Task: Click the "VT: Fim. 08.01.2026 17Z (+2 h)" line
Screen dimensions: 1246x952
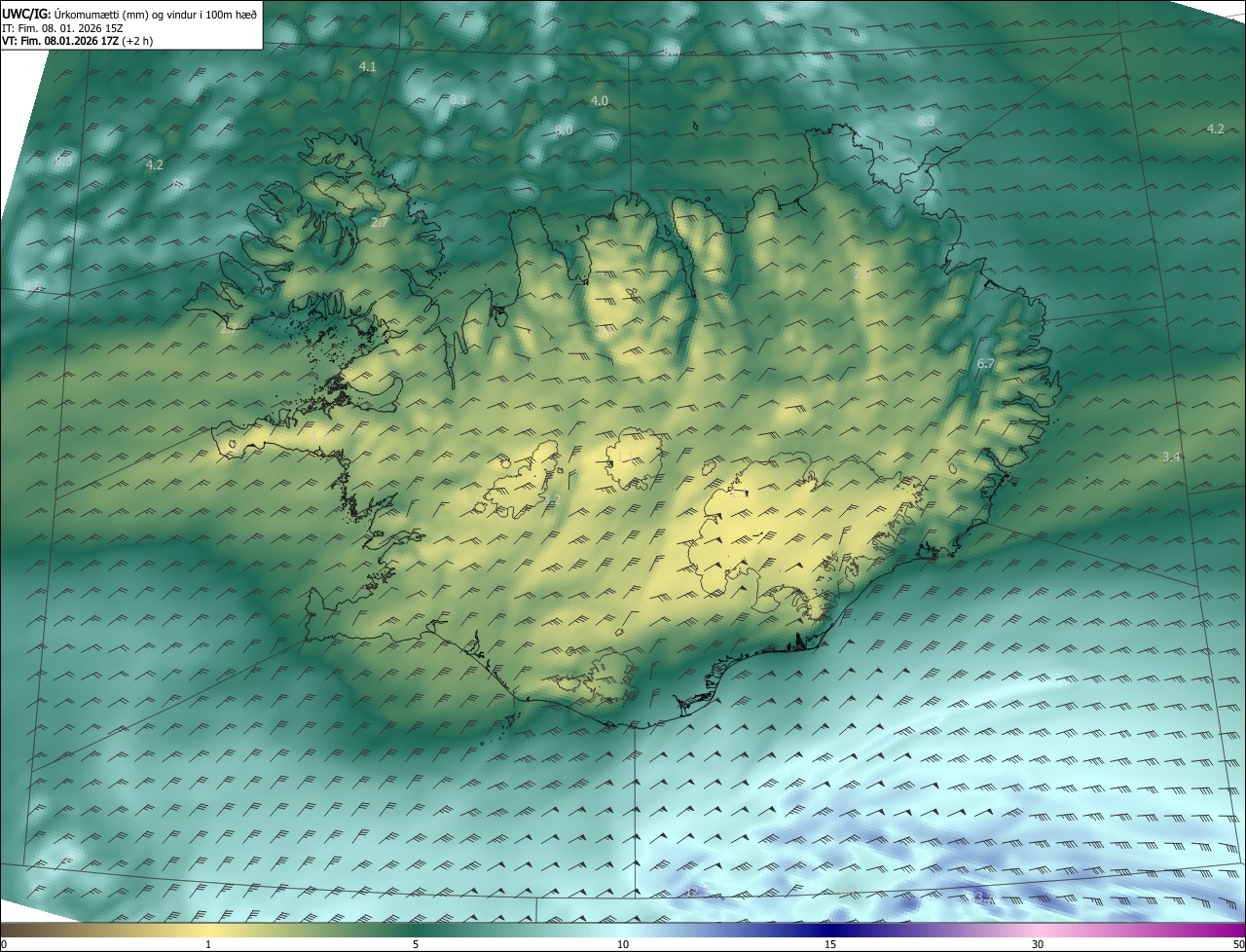Action: (x=78, y=41)
